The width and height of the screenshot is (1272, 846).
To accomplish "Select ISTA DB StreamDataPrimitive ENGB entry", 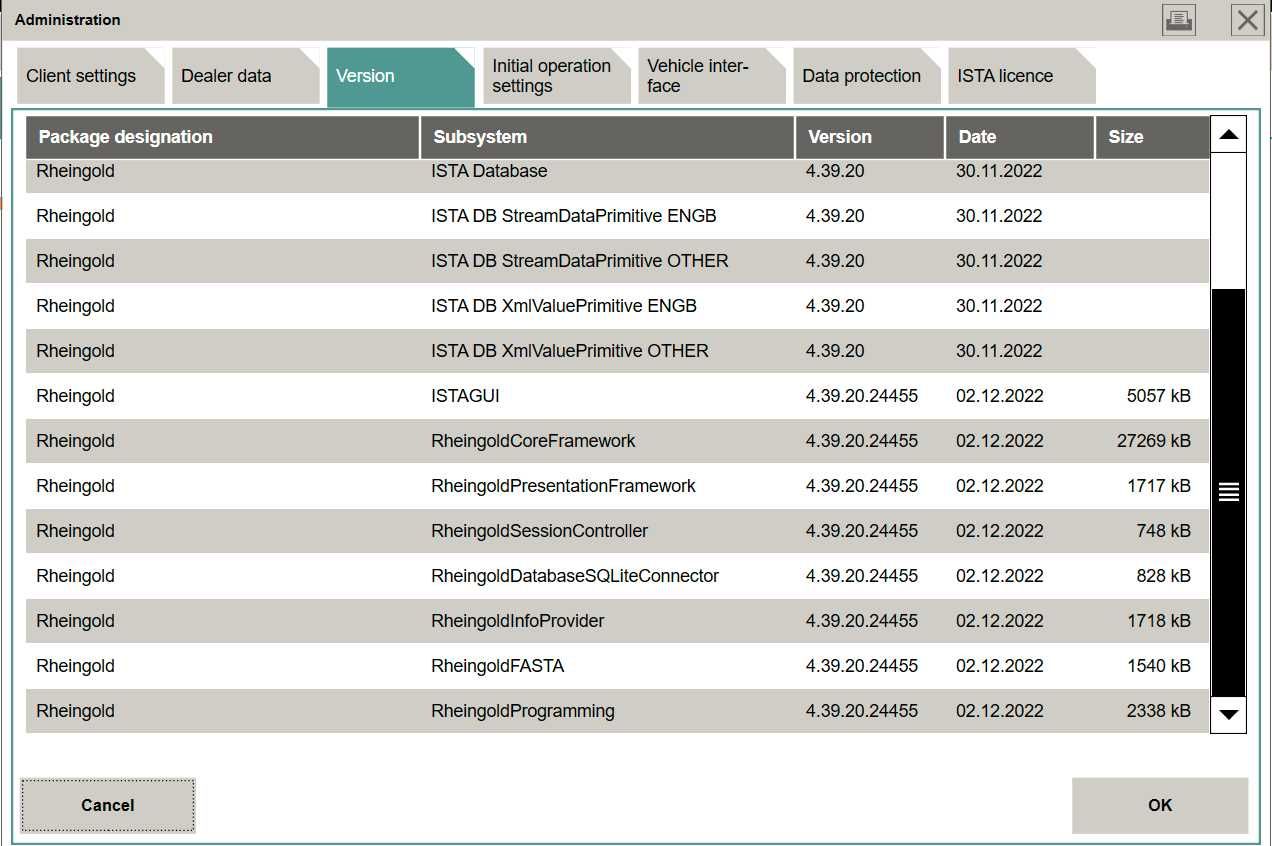I will 617,216.
